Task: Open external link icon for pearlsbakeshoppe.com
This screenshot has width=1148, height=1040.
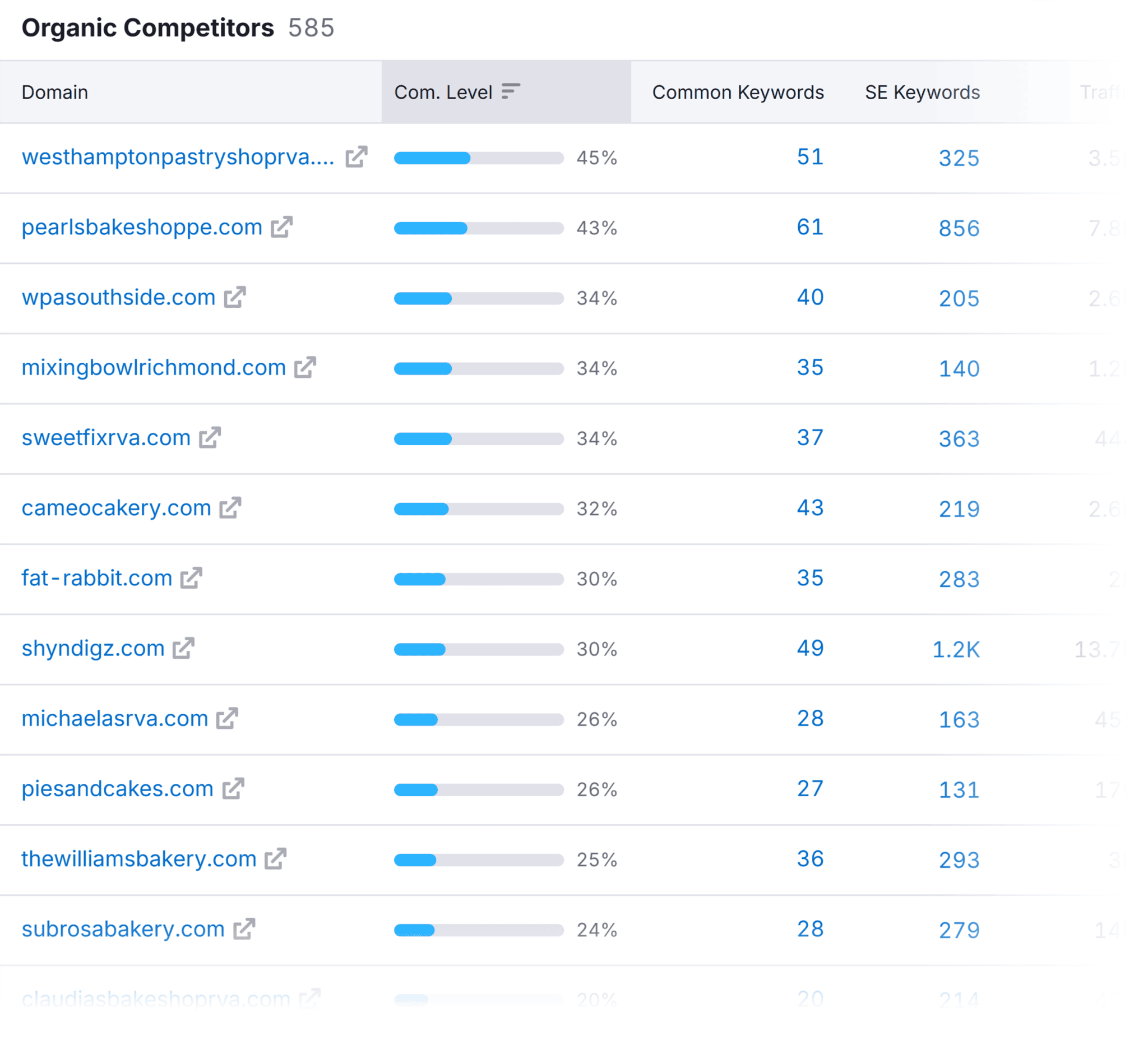Action: 281,227
